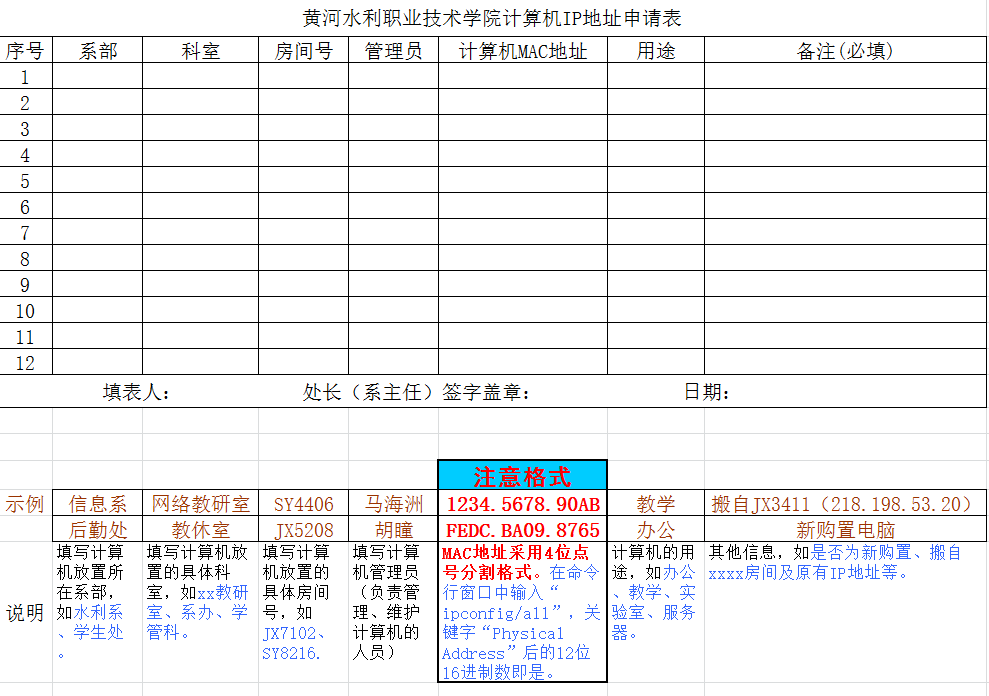Screen dimensions: 989x696
Task: Click the example cell containing 马海洲
Action: [x=393, y=504]
